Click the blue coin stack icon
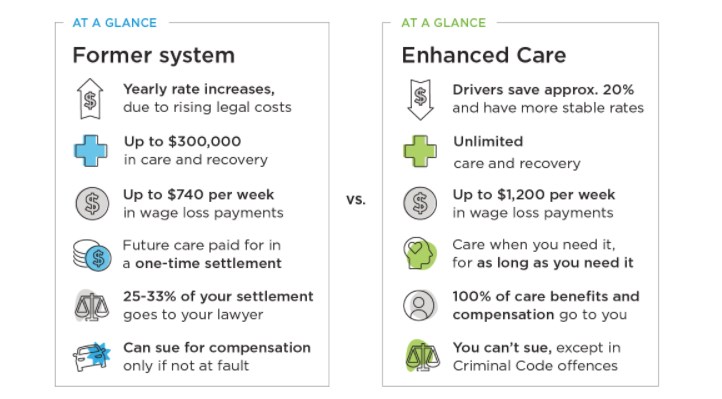 [x=92, y=255]
